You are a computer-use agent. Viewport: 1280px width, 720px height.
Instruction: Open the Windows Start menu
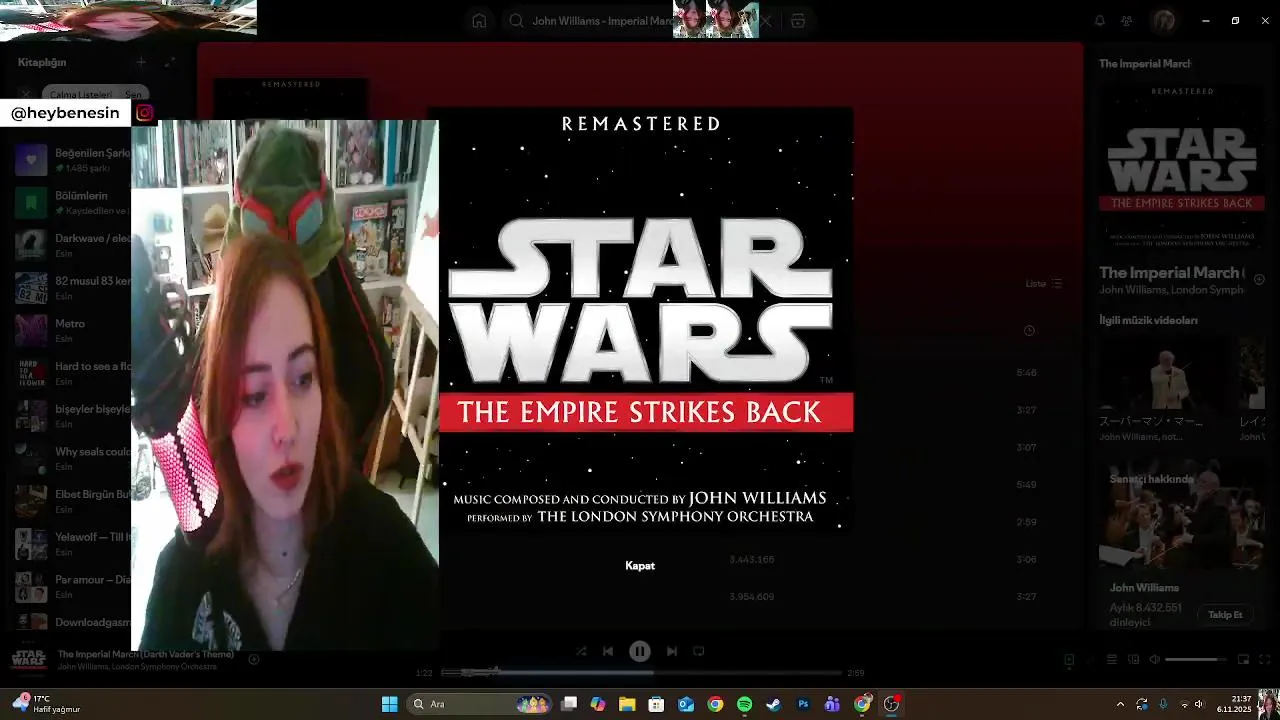389,704
